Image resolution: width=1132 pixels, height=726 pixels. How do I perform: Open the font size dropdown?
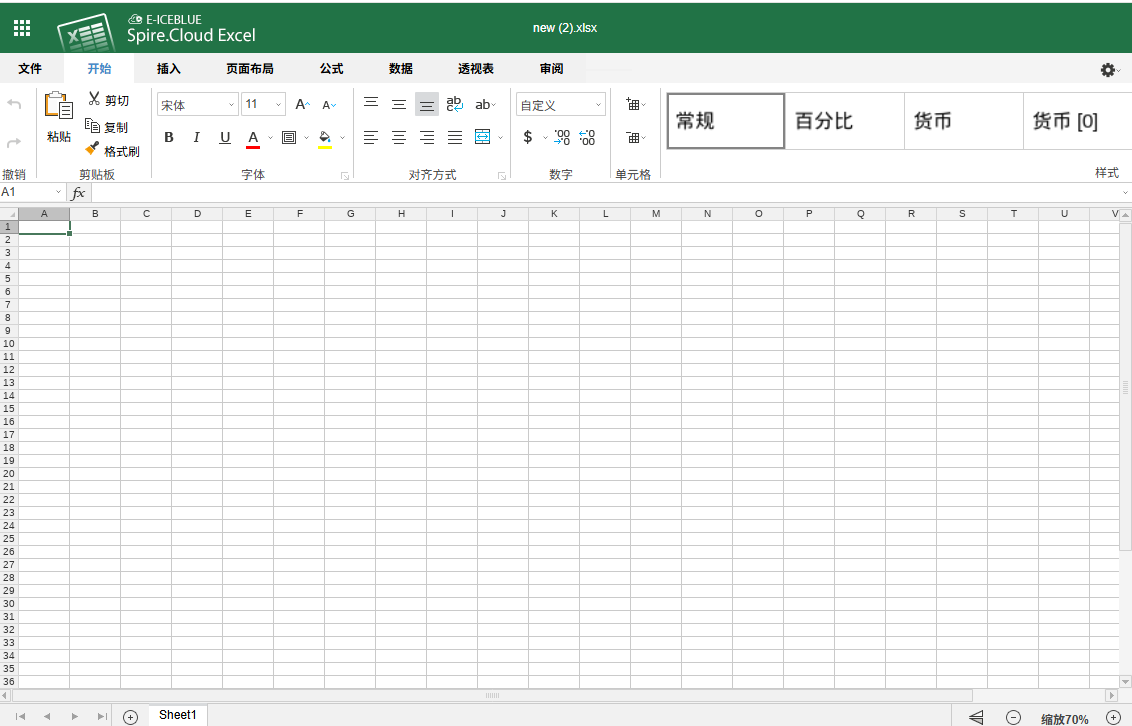[x=263, y=104]
